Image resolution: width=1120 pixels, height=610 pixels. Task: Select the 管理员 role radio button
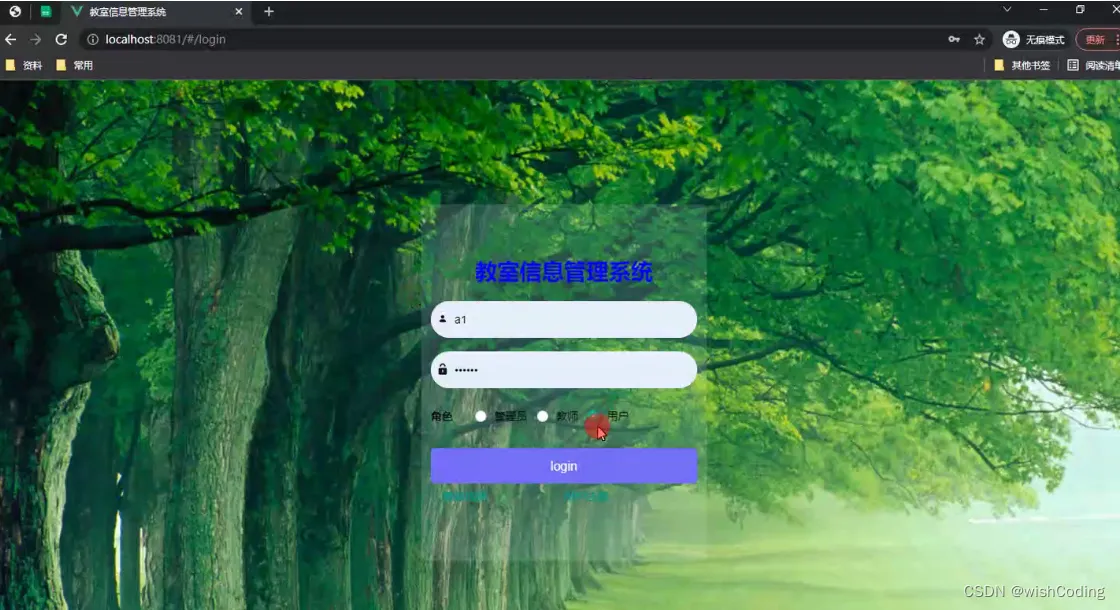(481, 416)
